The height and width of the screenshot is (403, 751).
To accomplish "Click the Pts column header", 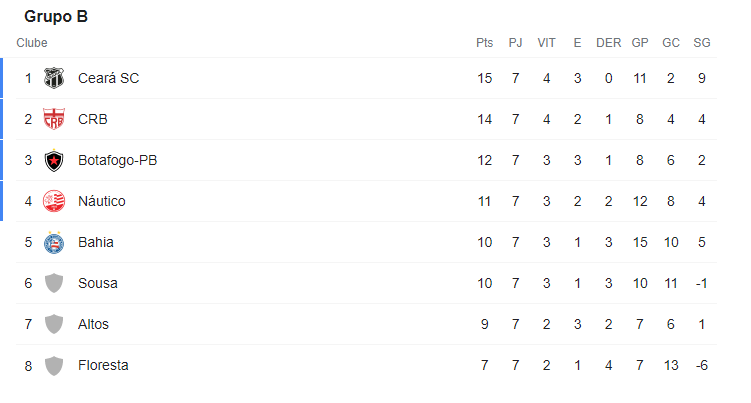I will [485, 43].
